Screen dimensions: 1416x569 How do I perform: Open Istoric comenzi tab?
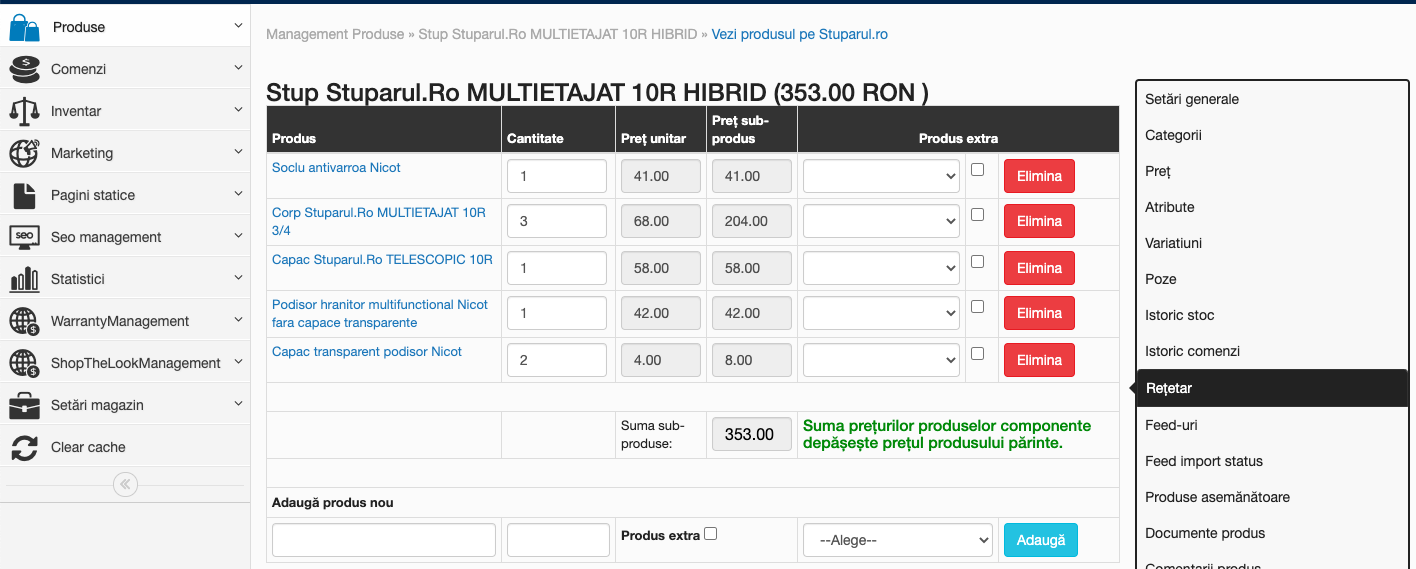tap(1192, 351)
